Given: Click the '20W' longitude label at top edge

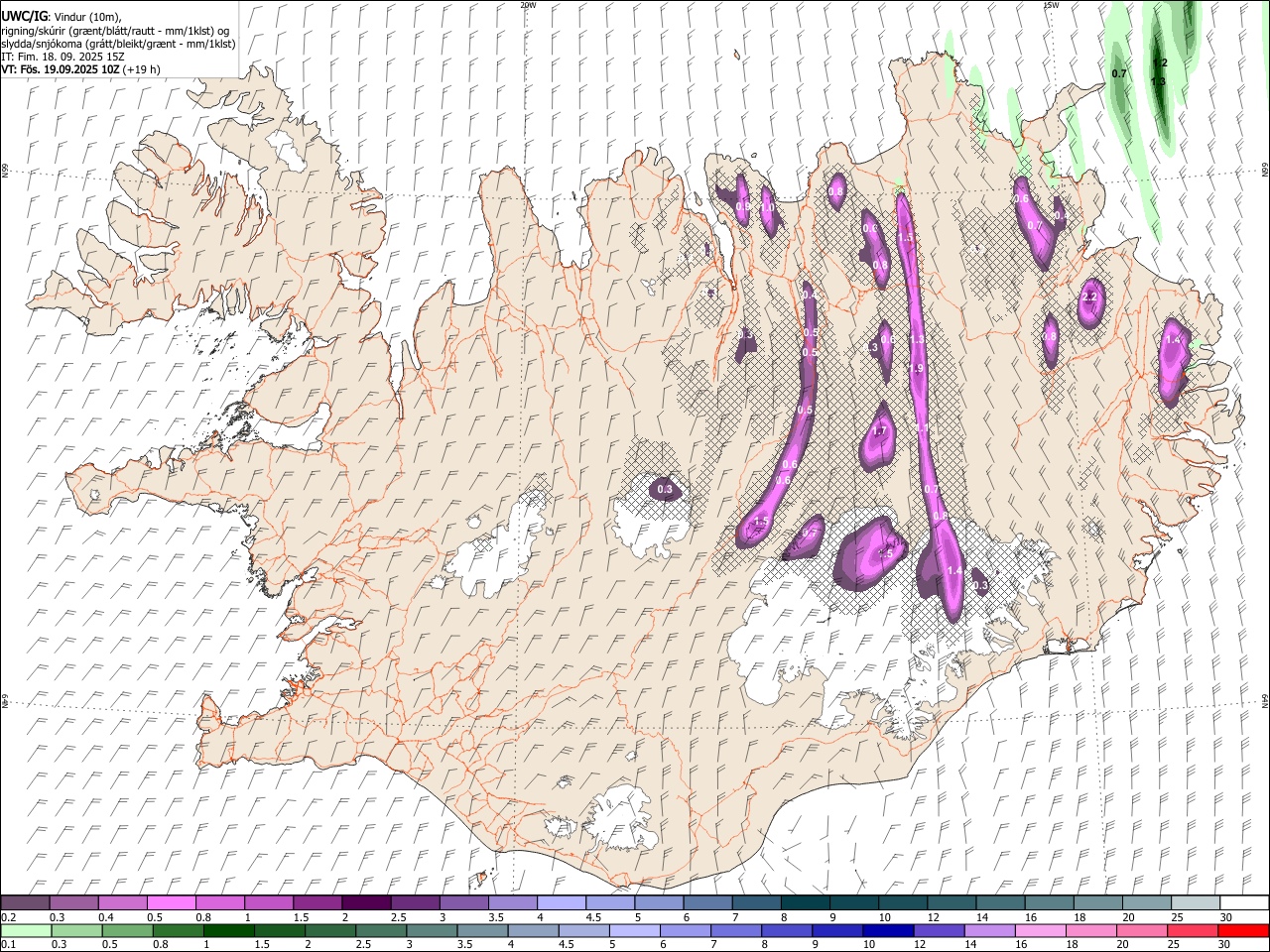Looking at the screenshot, I should tap(528, 5).
